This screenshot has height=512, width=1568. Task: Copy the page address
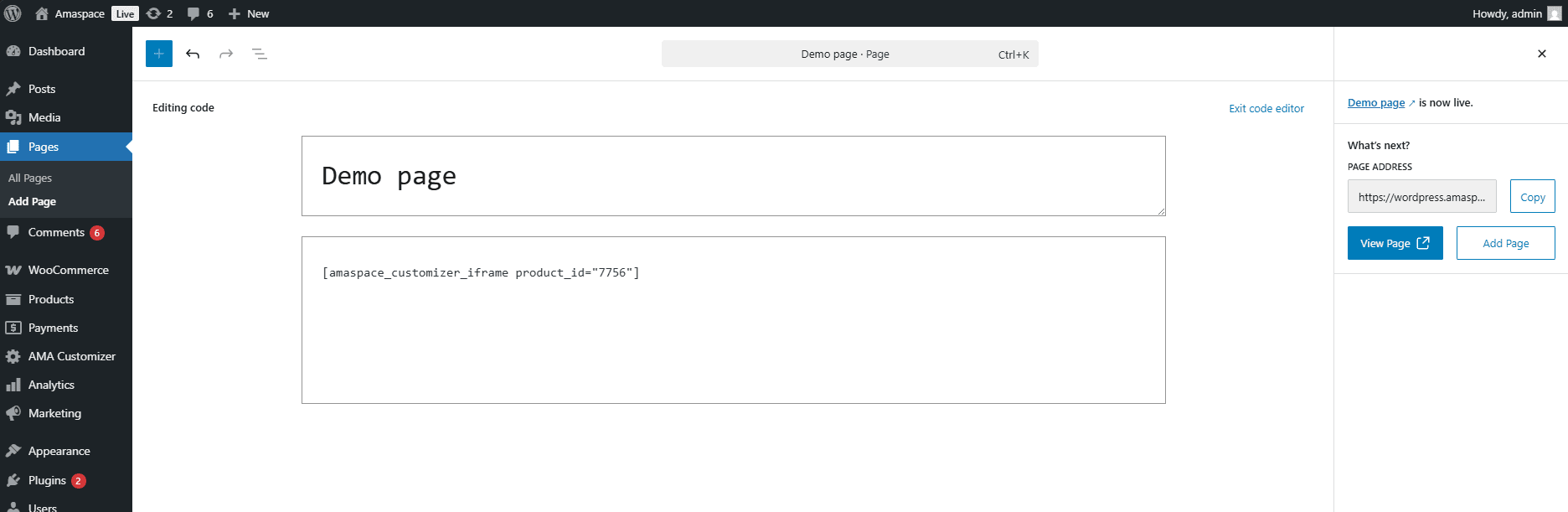click(x=1532, y=197)
